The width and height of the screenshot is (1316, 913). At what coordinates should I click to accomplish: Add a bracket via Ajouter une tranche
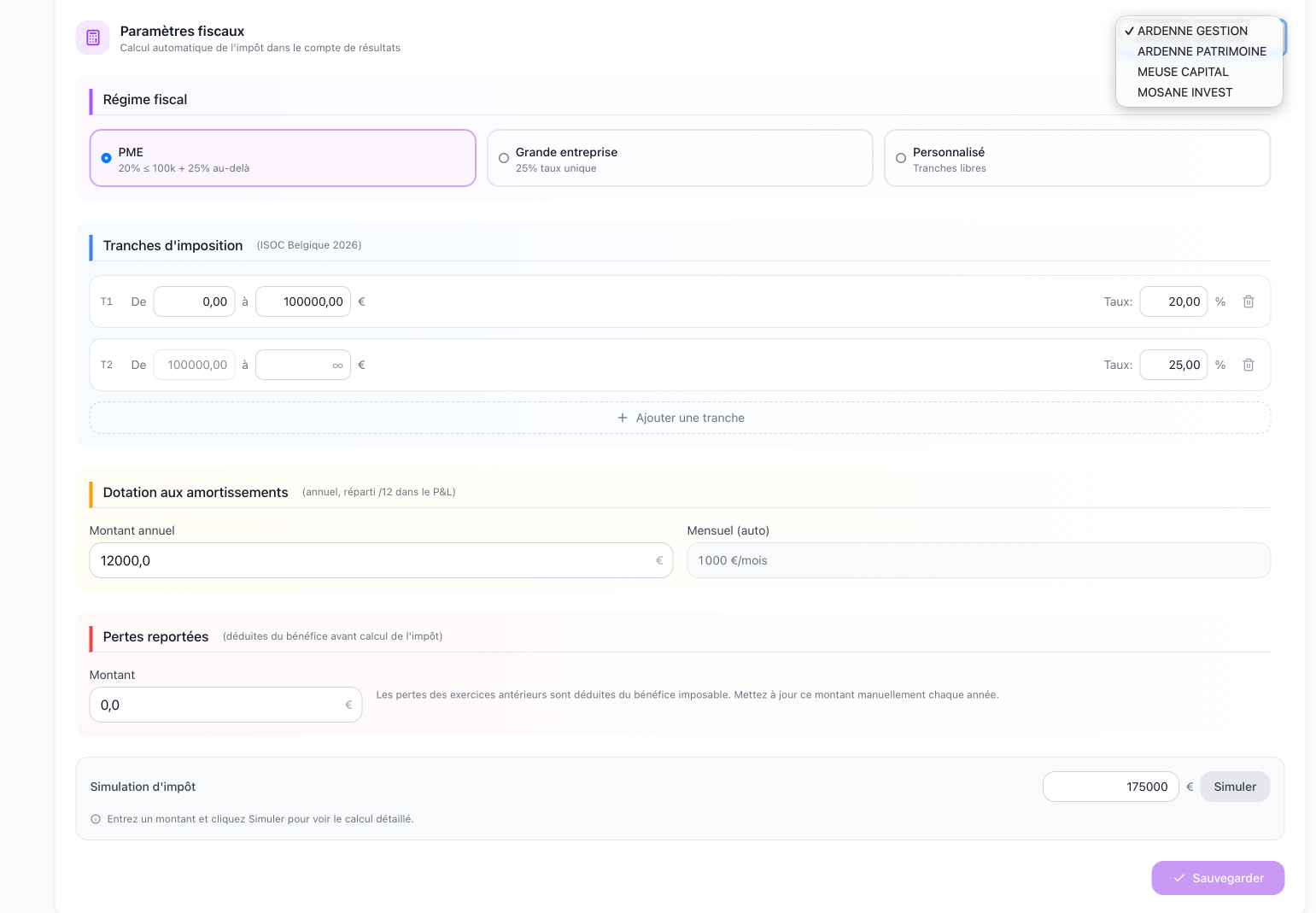[680, 418]
